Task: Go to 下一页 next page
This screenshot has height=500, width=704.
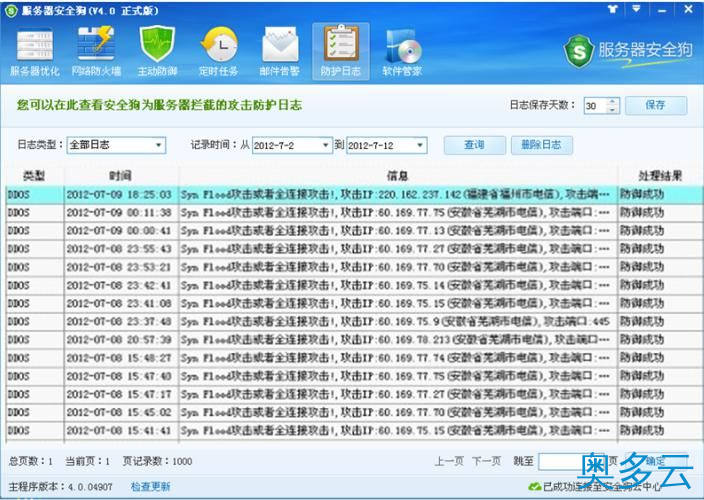Action: [x=486, y=461]
